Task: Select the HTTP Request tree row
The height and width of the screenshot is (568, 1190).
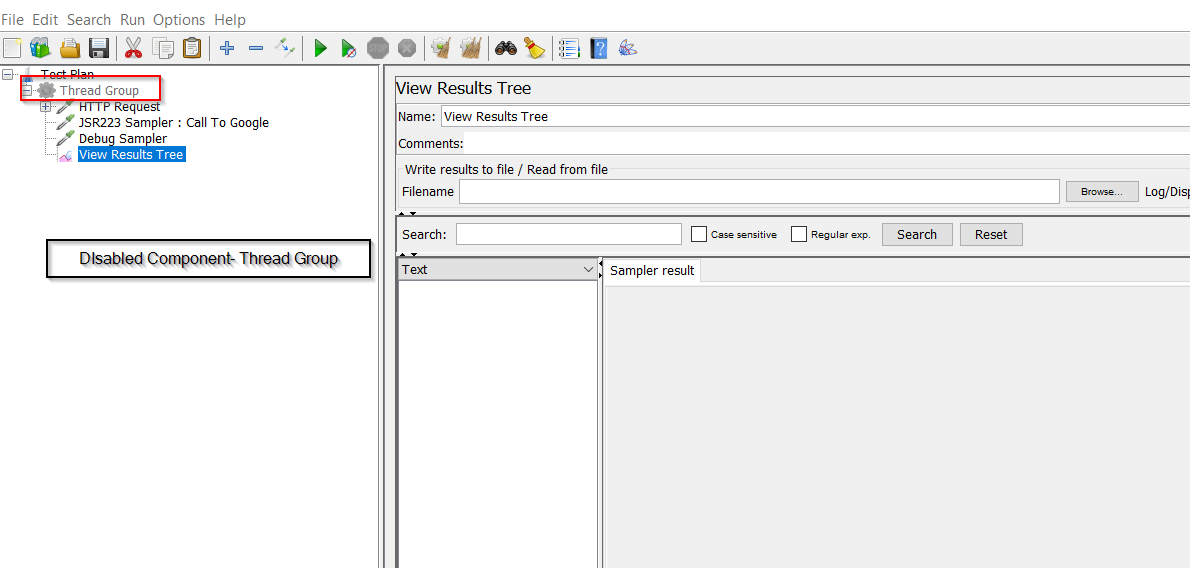Action: [119, 107]
